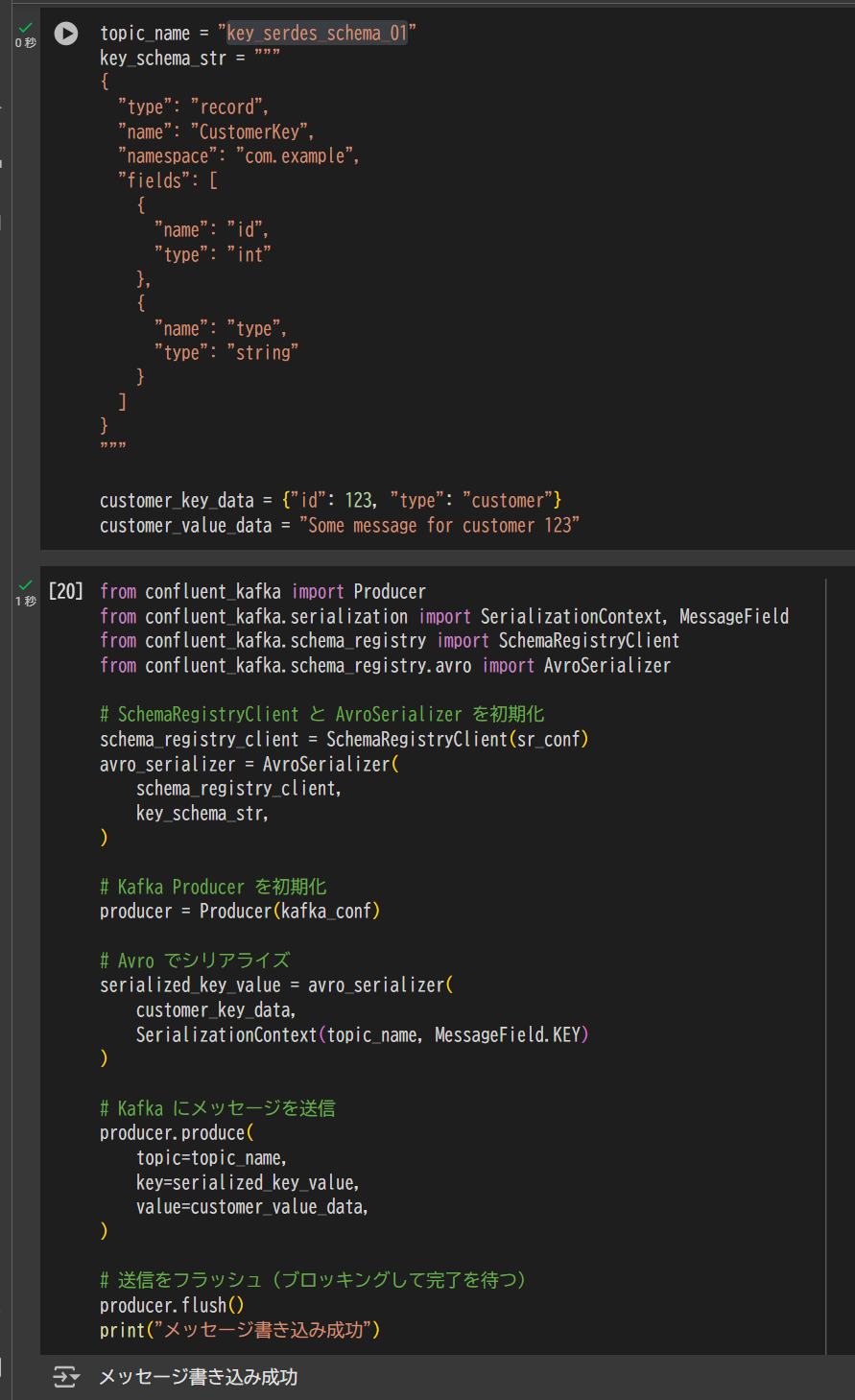This screenshot has height=1400, width=855.
Task: Click the key=serialized_key_value, argument
Action: point(248,1182)
